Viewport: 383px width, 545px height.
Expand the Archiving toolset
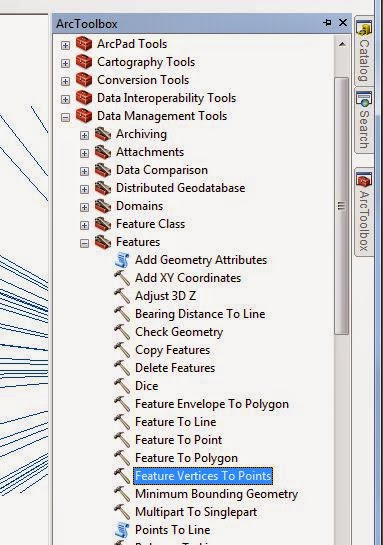[x=84, y=135]
